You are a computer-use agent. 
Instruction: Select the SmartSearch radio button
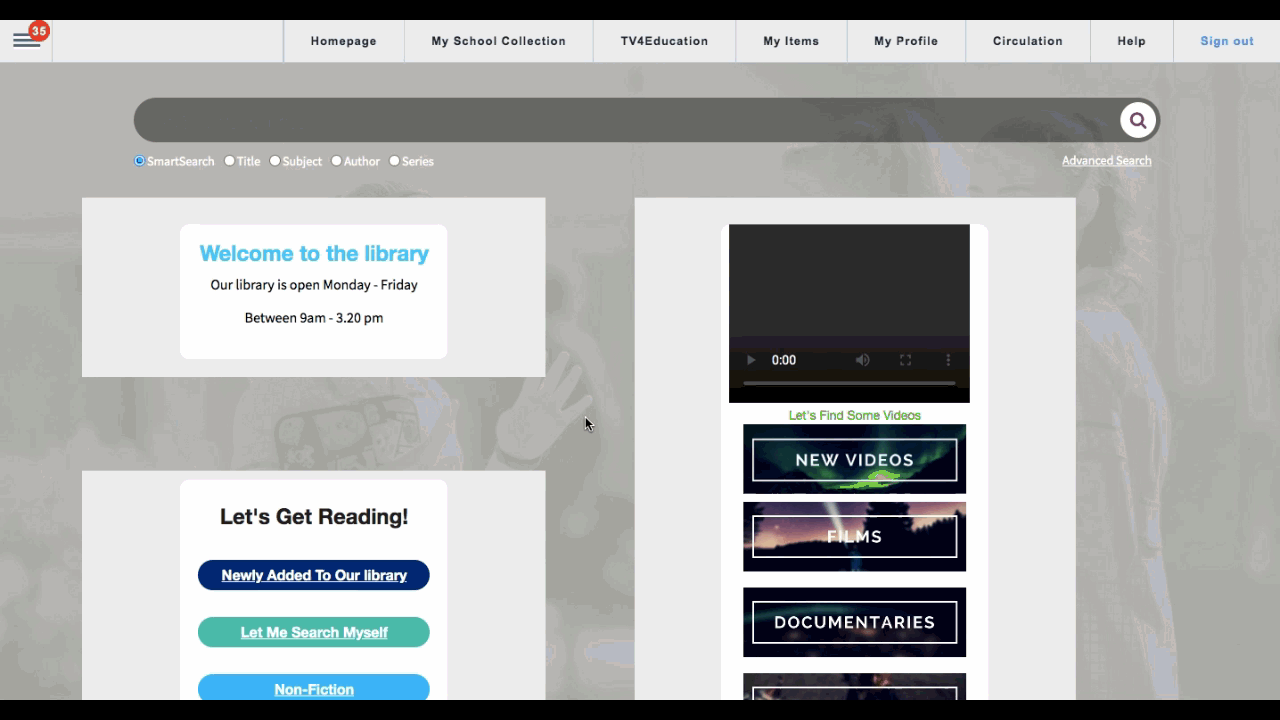(140, 161)
